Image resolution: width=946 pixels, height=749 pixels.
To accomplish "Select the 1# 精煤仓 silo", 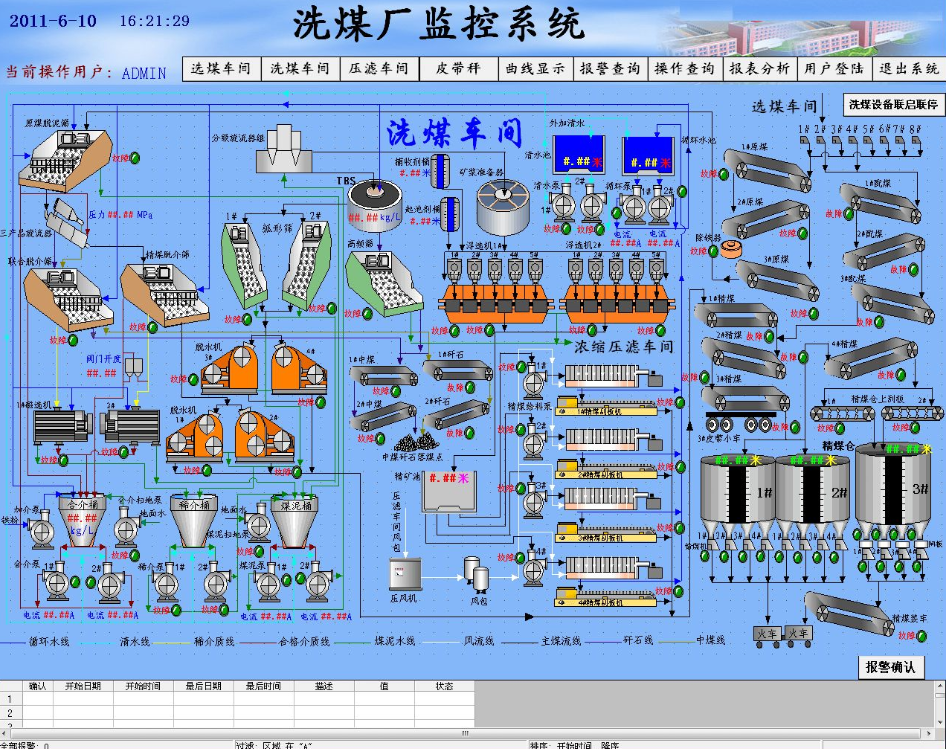I will [736, 498].
